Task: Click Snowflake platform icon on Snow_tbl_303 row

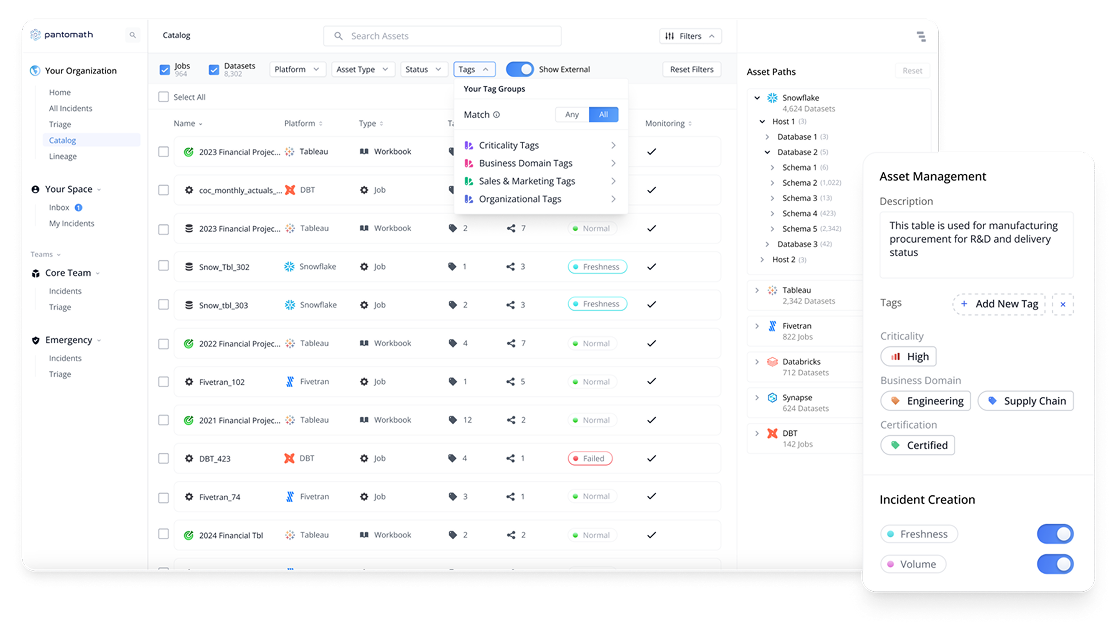Action: click(290, 305)
